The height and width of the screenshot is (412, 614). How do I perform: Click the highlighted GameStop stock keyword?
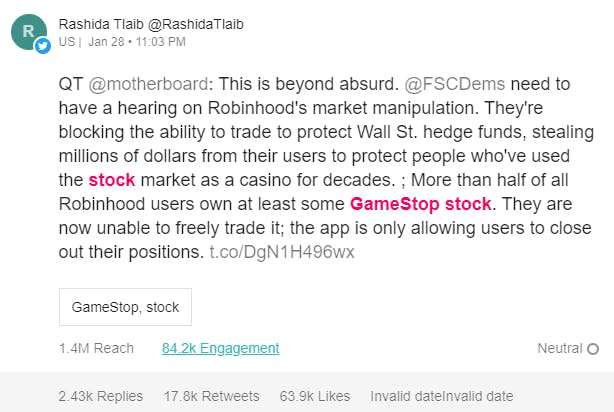click(x=421, y=204)
